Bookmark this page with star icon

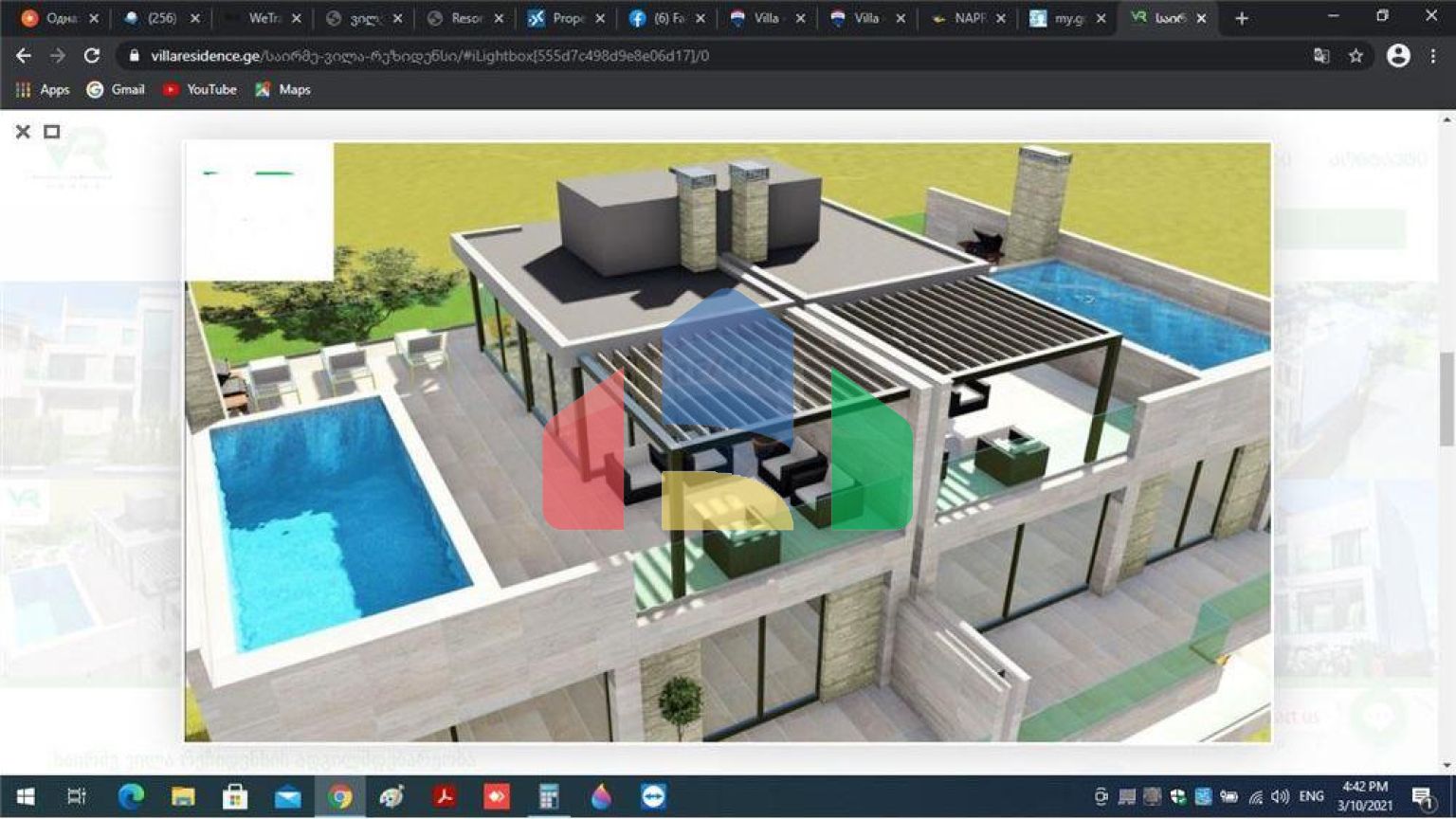tap(1356, 56)
